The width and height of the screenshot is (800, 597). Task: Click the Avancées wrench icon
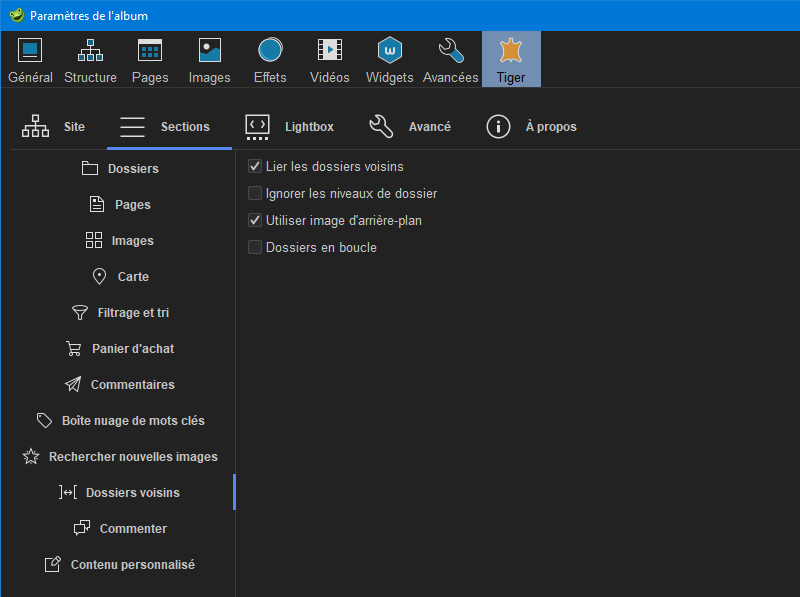pos(450,49)
